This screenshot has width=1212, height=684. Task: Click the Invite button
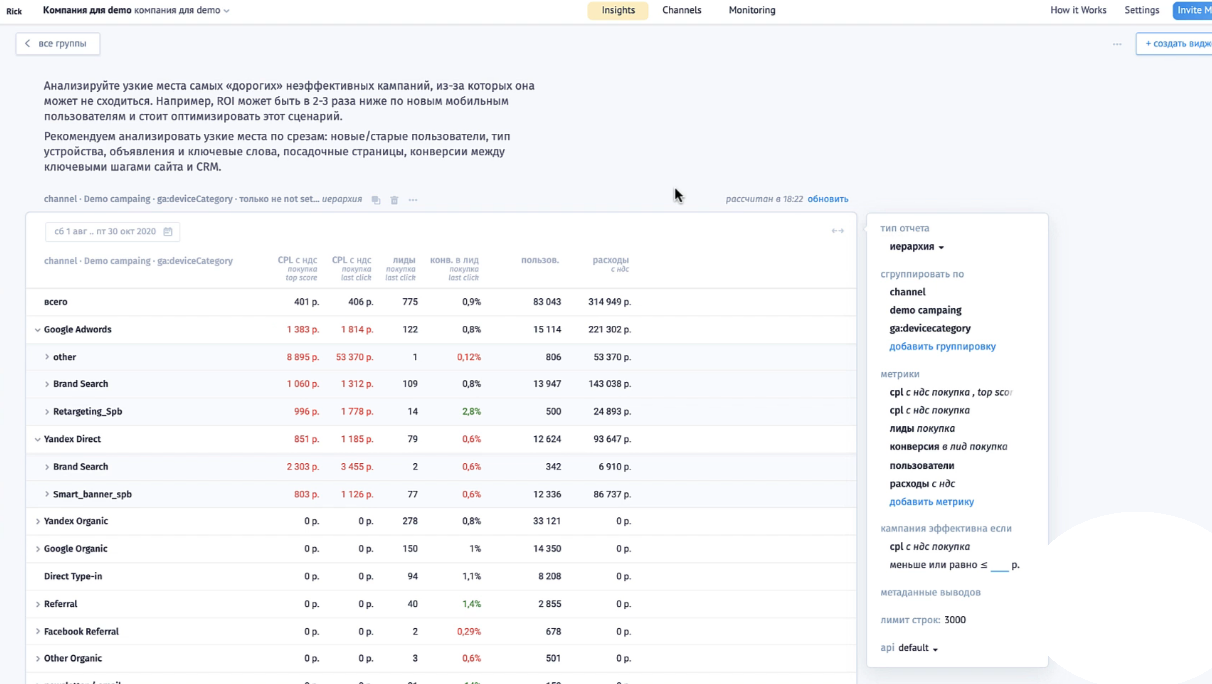[1192, 10]
